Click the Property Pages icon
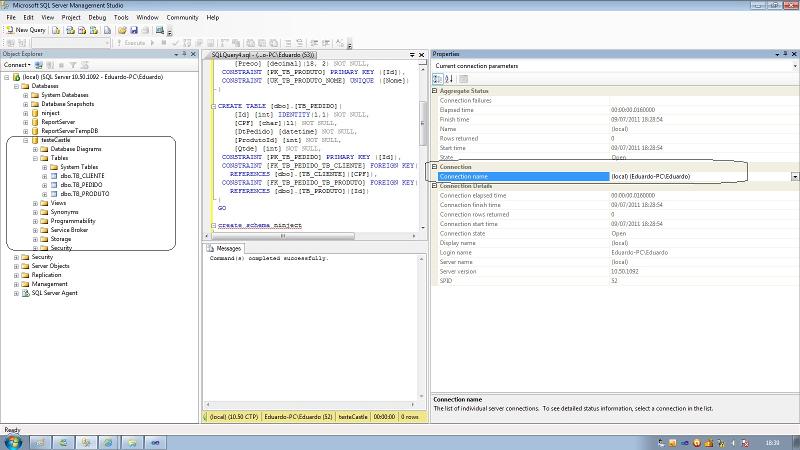 [x=463, y=79]
